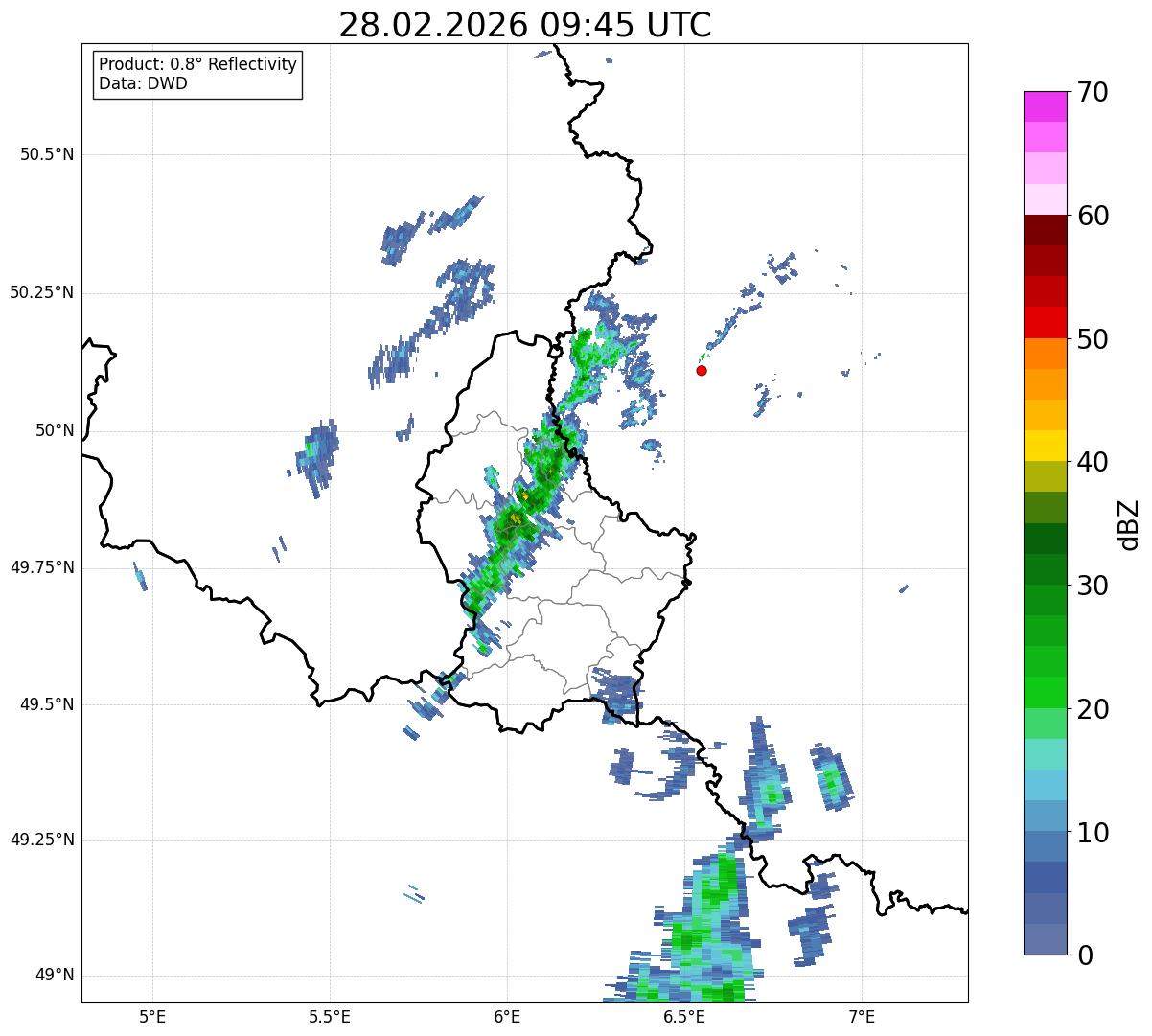
Task: Click the latitude label "49°N"
Action: pyautogui.click(x=55, y=976)
